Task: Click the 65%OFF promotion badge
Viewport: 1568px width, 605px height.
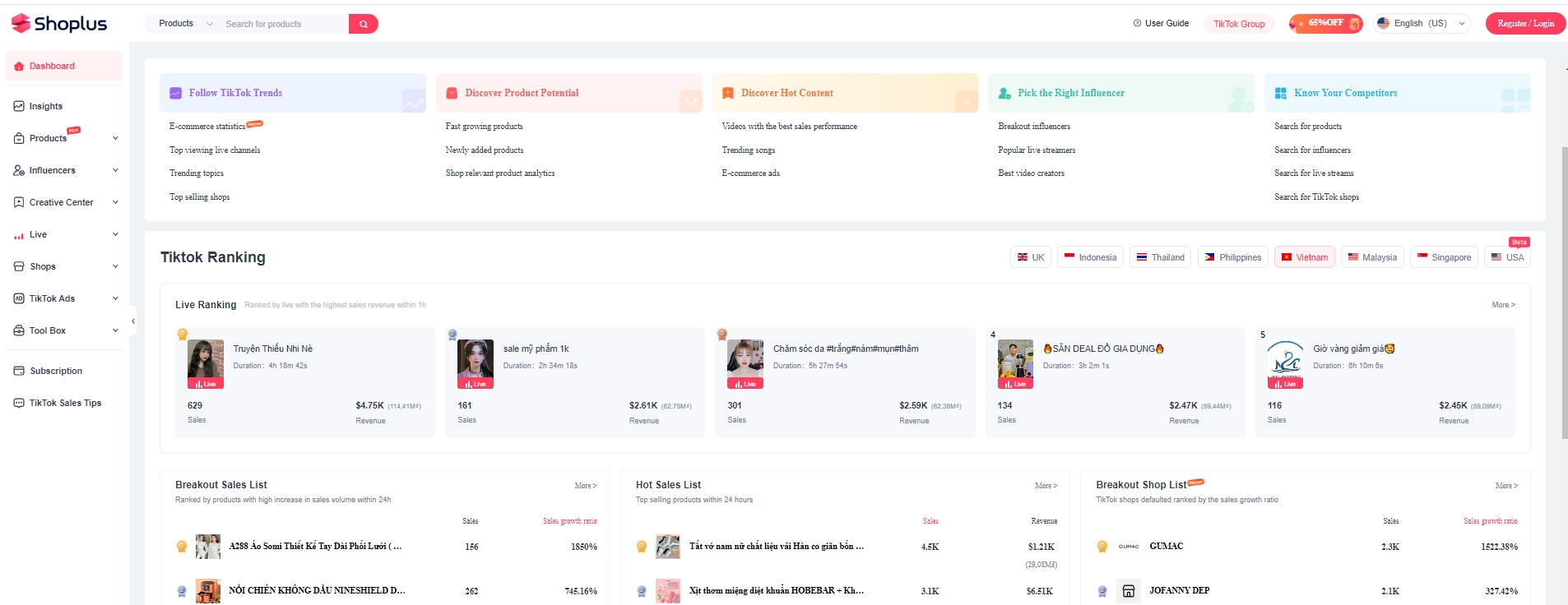Action: [x=1325, y=24]
